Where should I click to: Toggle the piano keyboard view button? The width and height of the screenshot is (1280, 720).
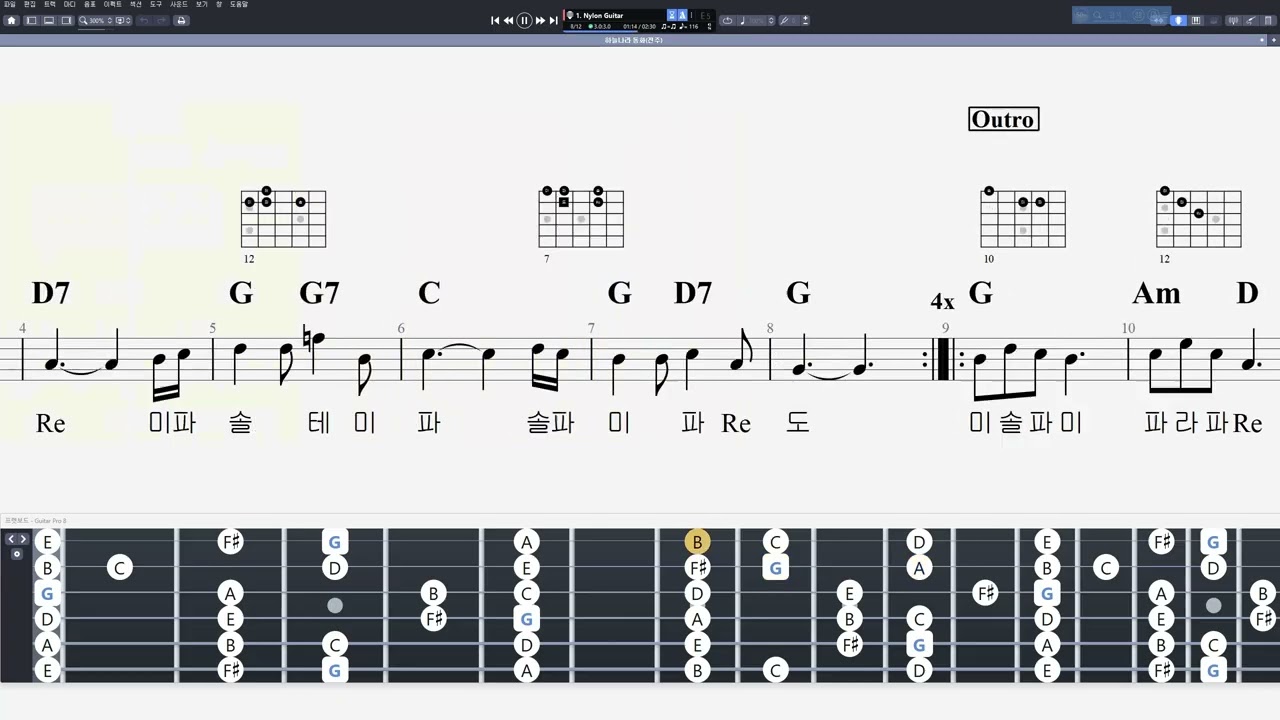coord(1196,20)
